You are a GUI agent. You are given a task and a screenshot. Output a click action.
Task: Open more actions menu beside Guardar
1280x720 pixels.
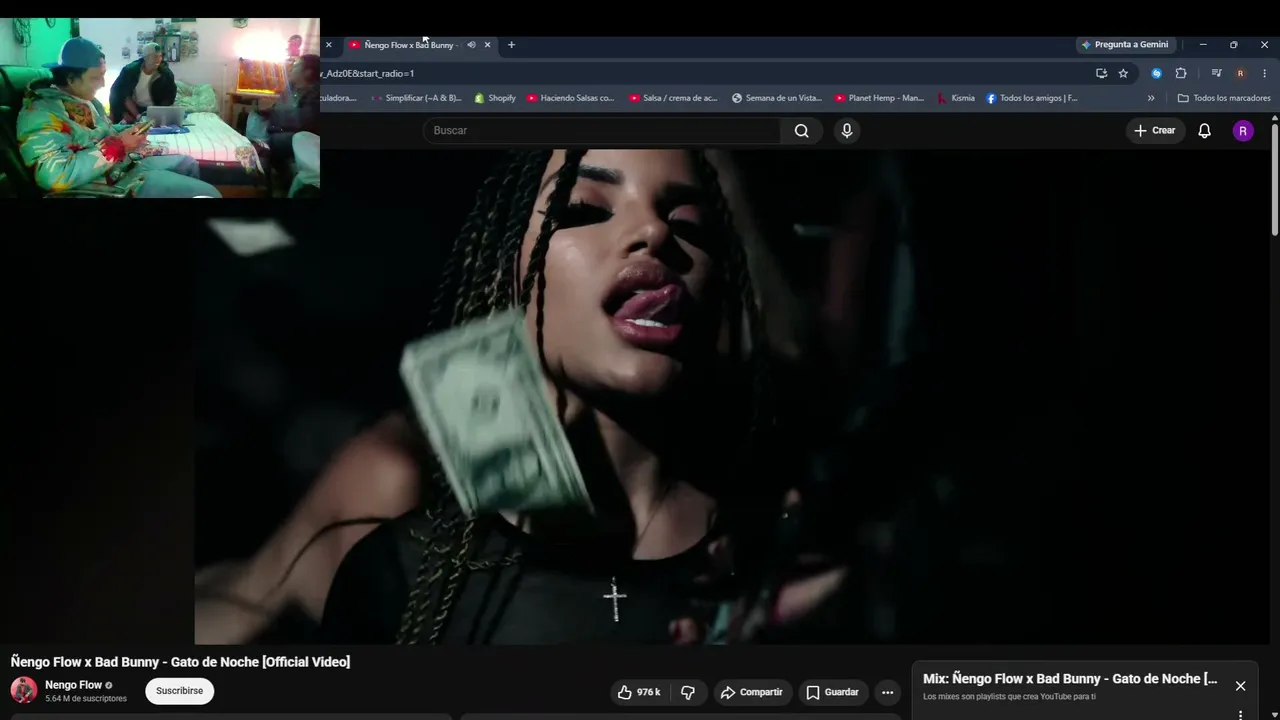click(x=887, y=692)
